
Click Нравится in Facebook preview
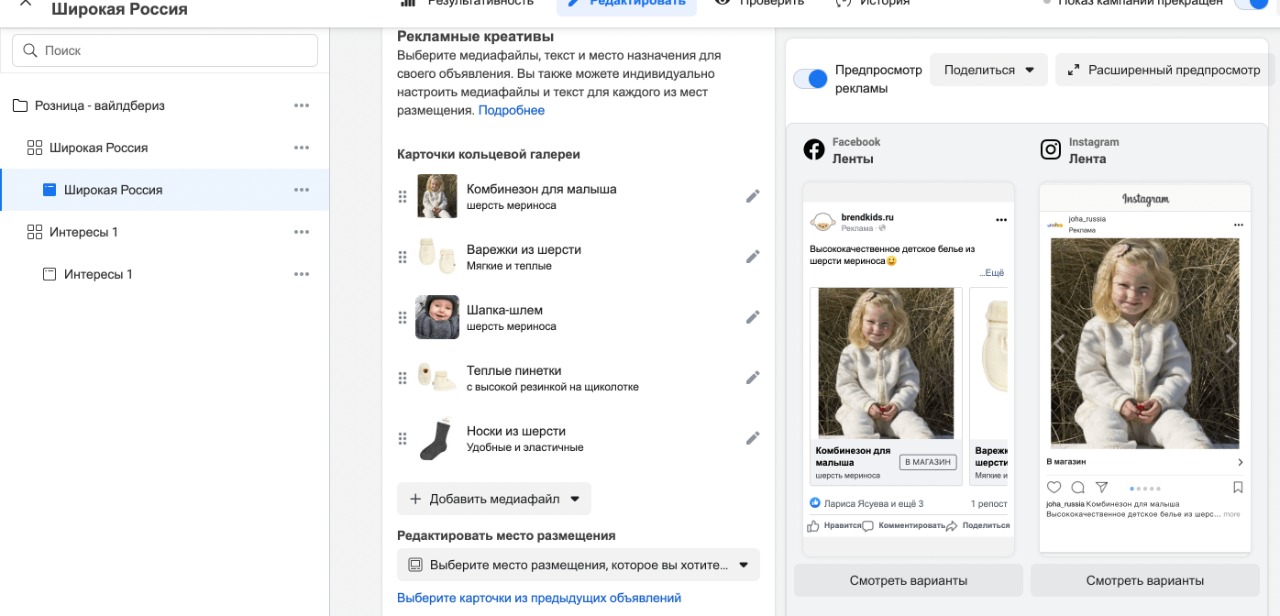[833, 525]
